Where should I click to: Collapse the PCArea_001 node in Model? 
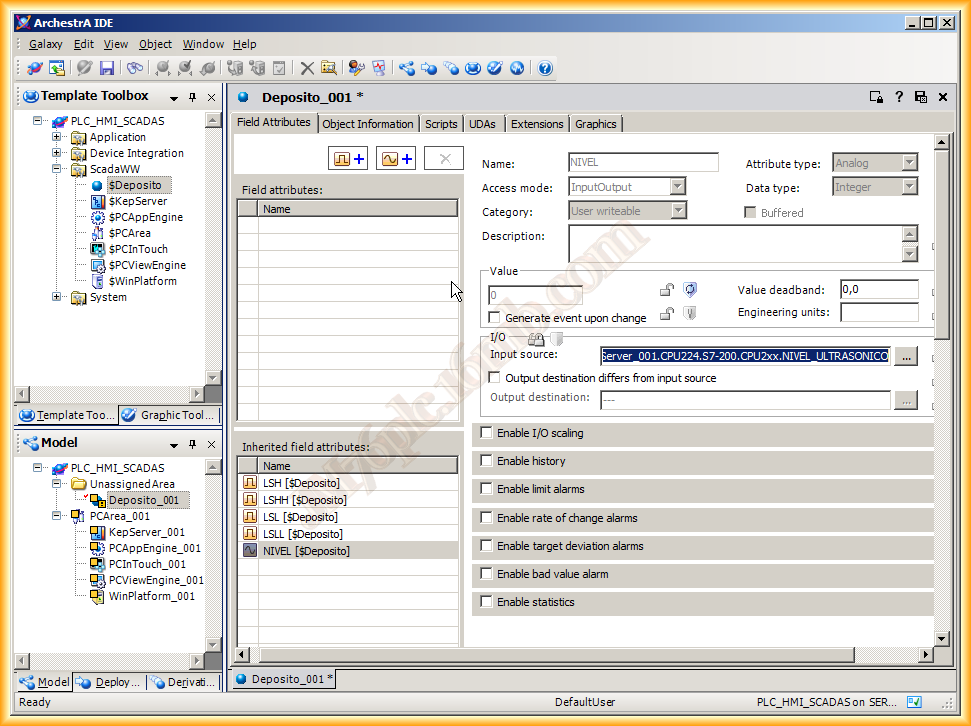57,516
